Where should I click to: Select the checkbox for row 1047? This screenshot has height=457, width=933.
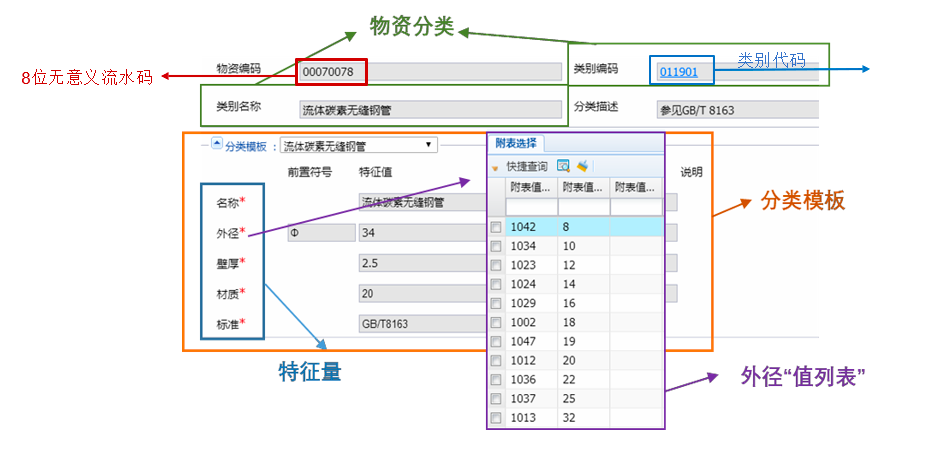[x=496, y=342]
